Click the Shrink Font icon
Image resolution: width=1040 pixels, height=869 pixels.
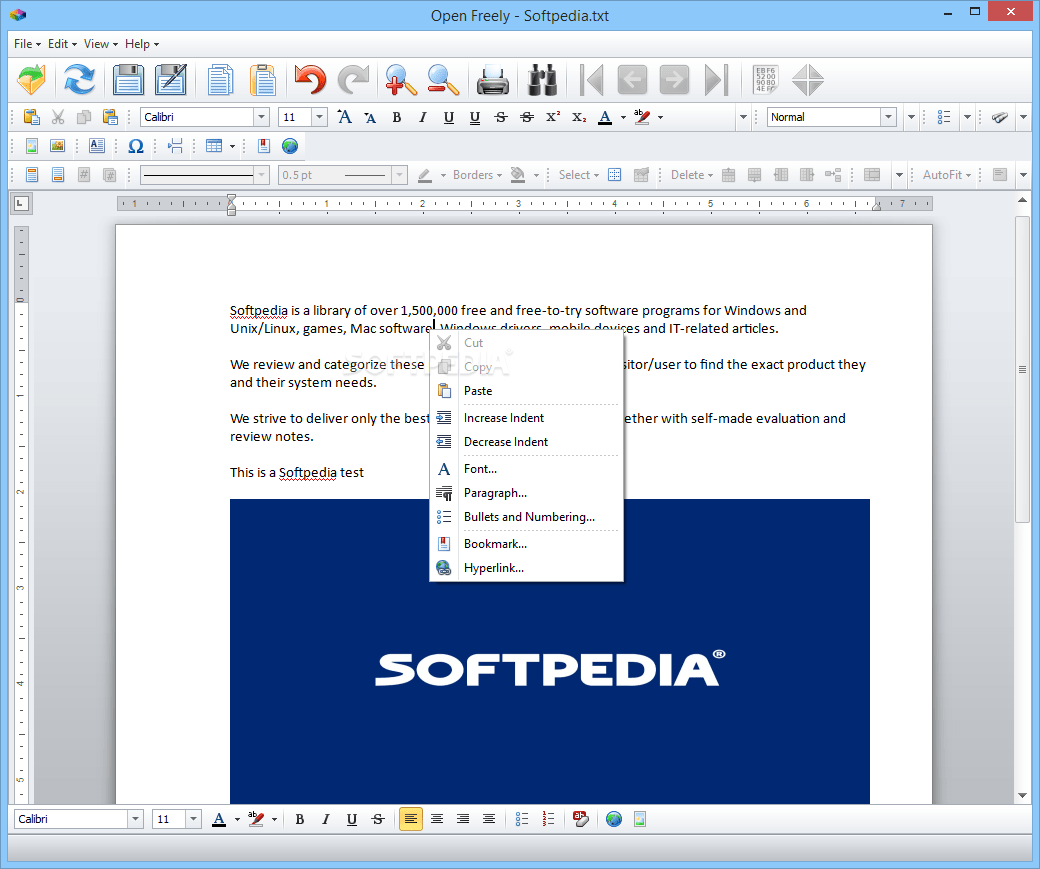click(x=370, y=117)
